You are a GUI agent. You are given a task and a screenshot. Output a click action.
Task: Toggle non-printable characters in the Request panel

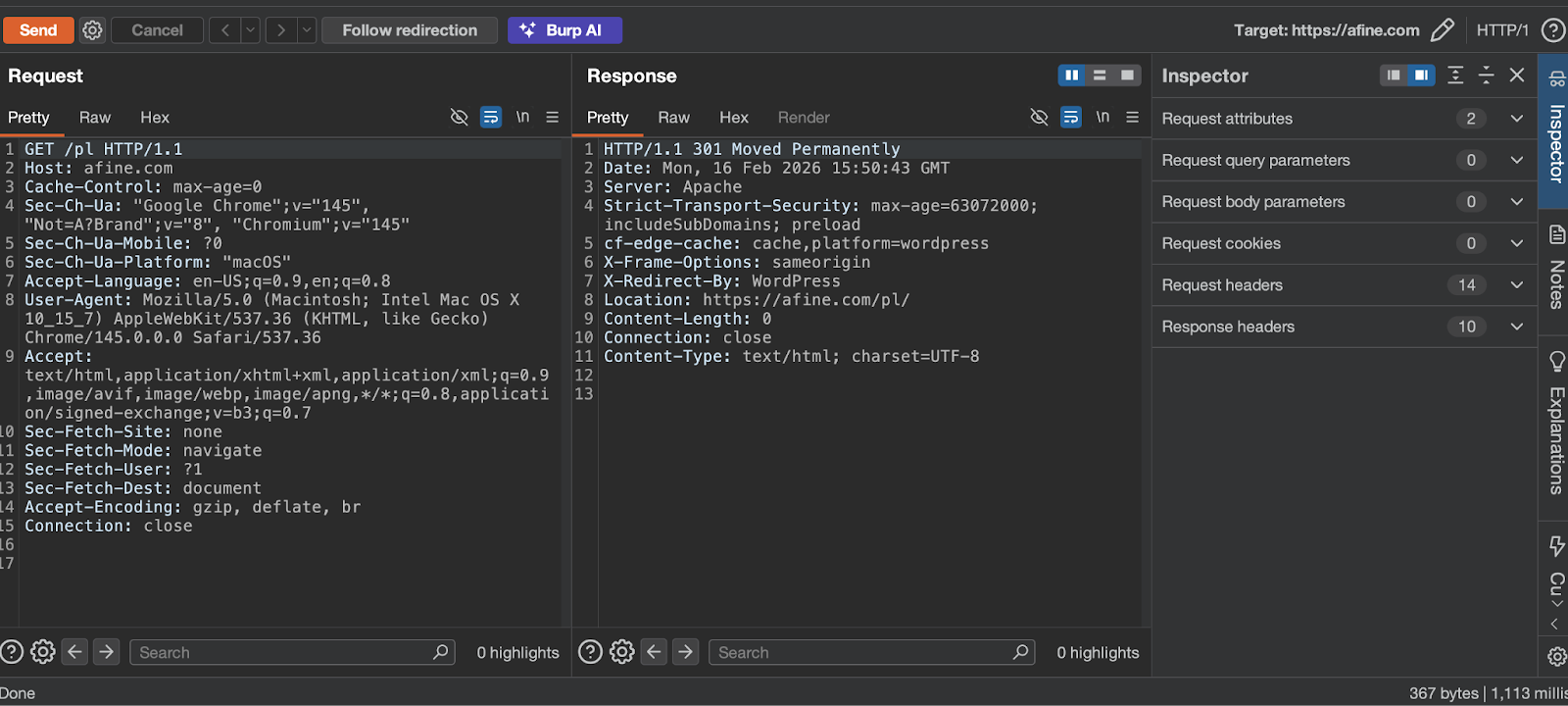[x=523, y=117]
